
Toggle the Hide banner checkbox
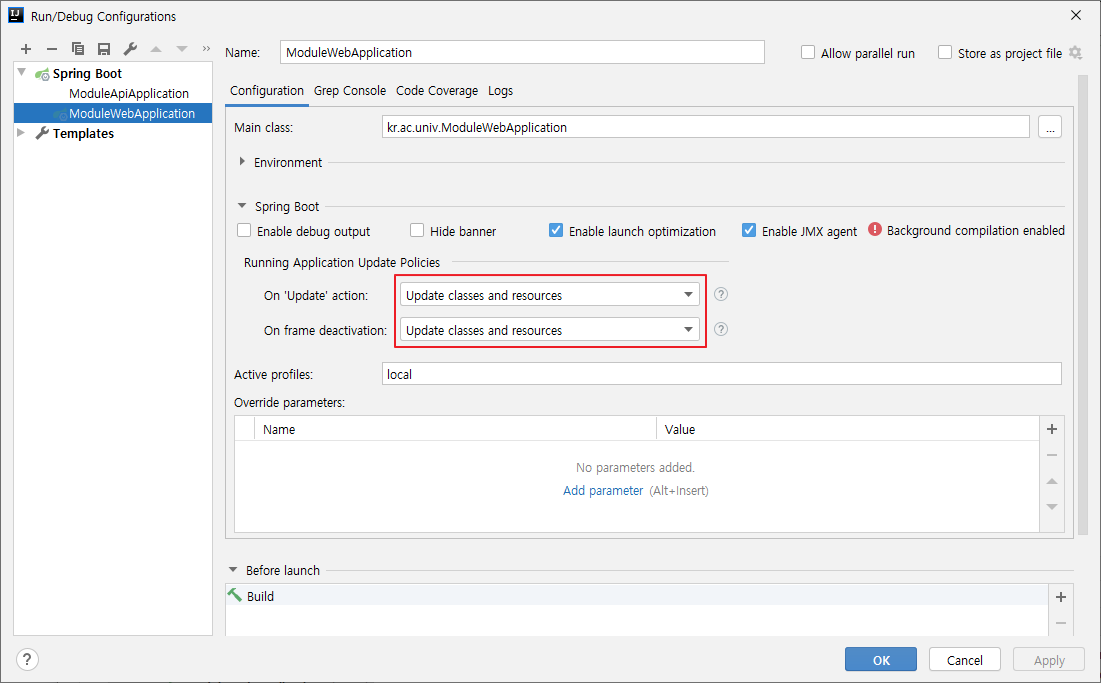pos(417,231)
